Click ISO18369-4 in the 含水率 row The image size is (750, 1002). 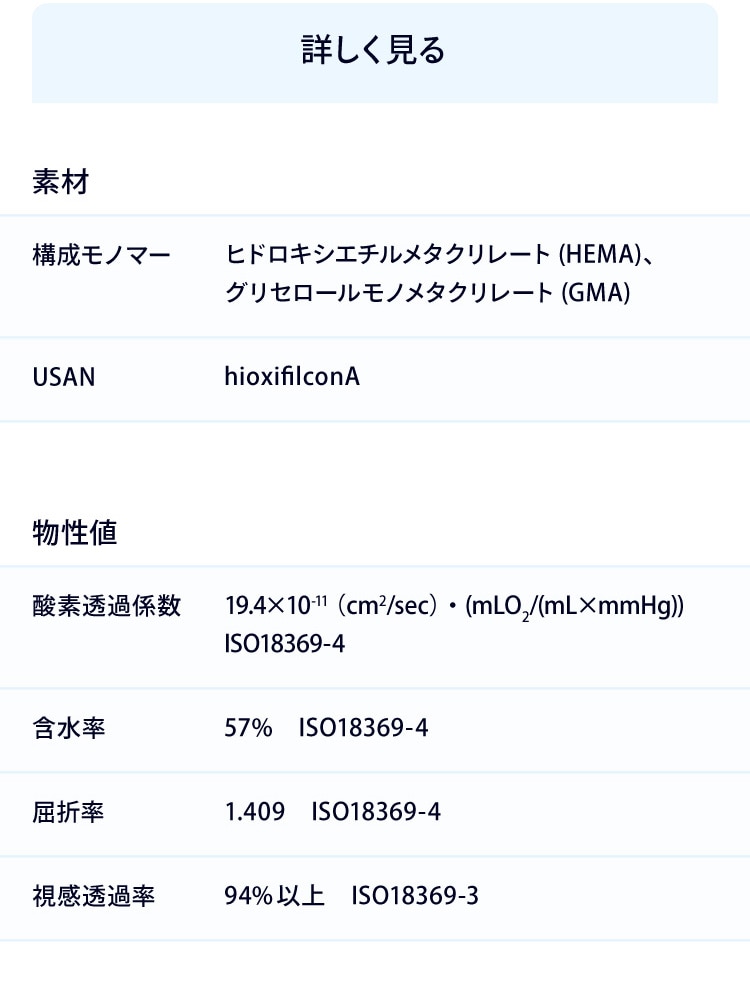pyautogui.click(x=363, y=729)
